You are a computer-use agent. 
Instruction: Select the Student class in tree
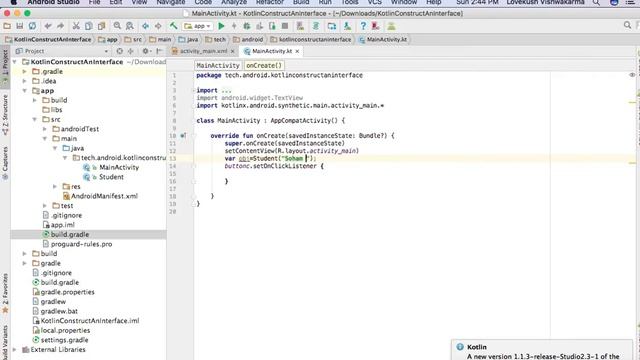tap(104, 177)
